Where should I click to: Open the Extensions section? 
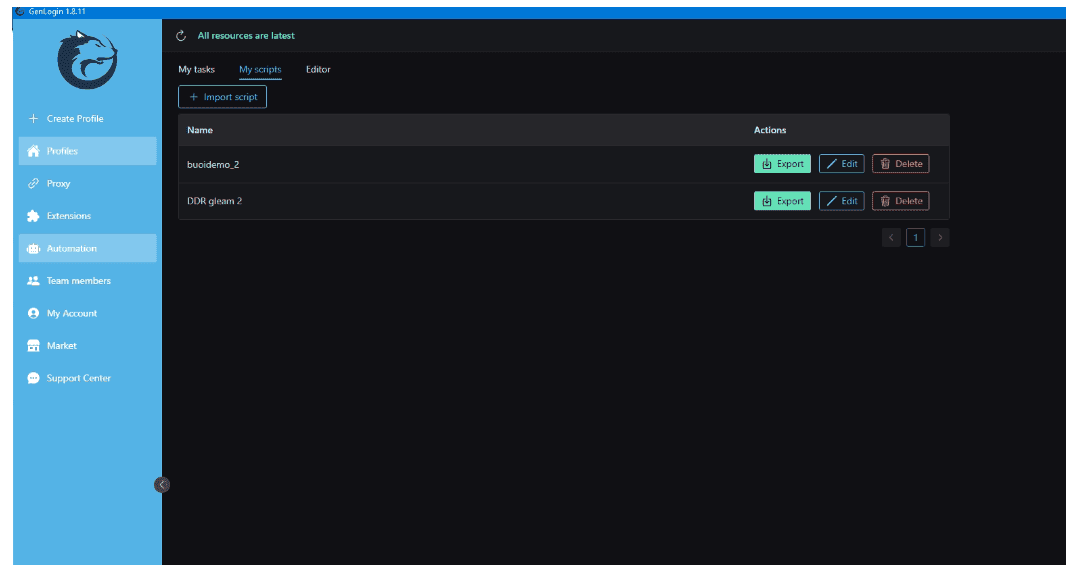click(x=87, y=216)
